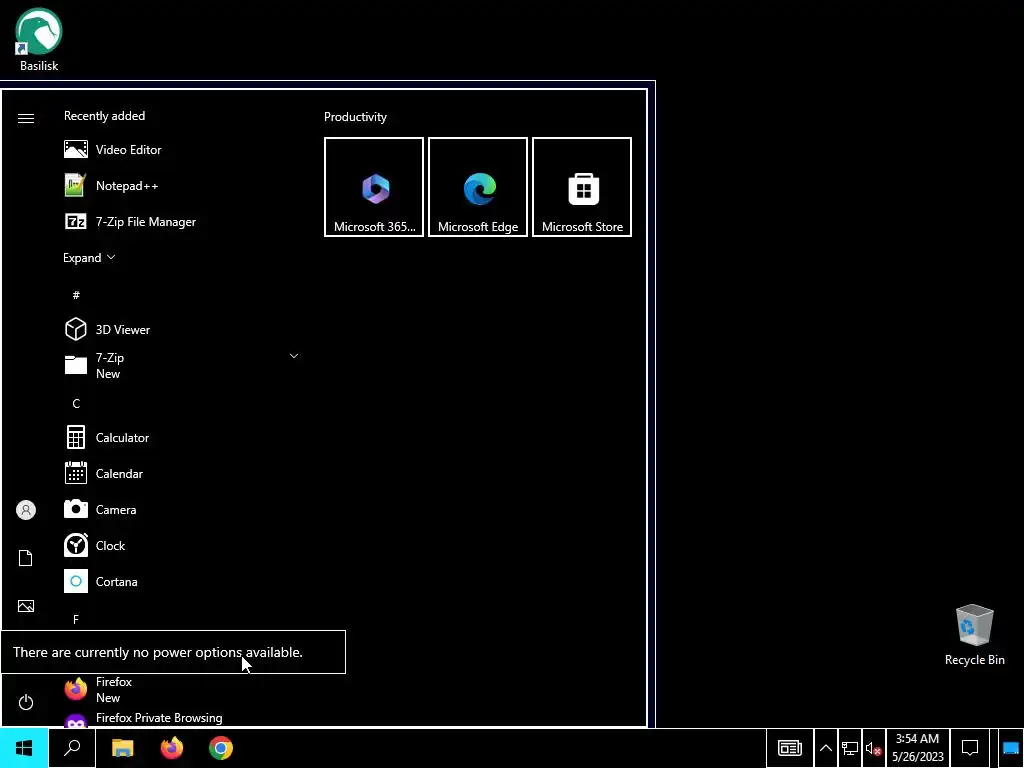Open the clock showing 3:54 AM
1024x768 pixels.
tap(918, 748)
